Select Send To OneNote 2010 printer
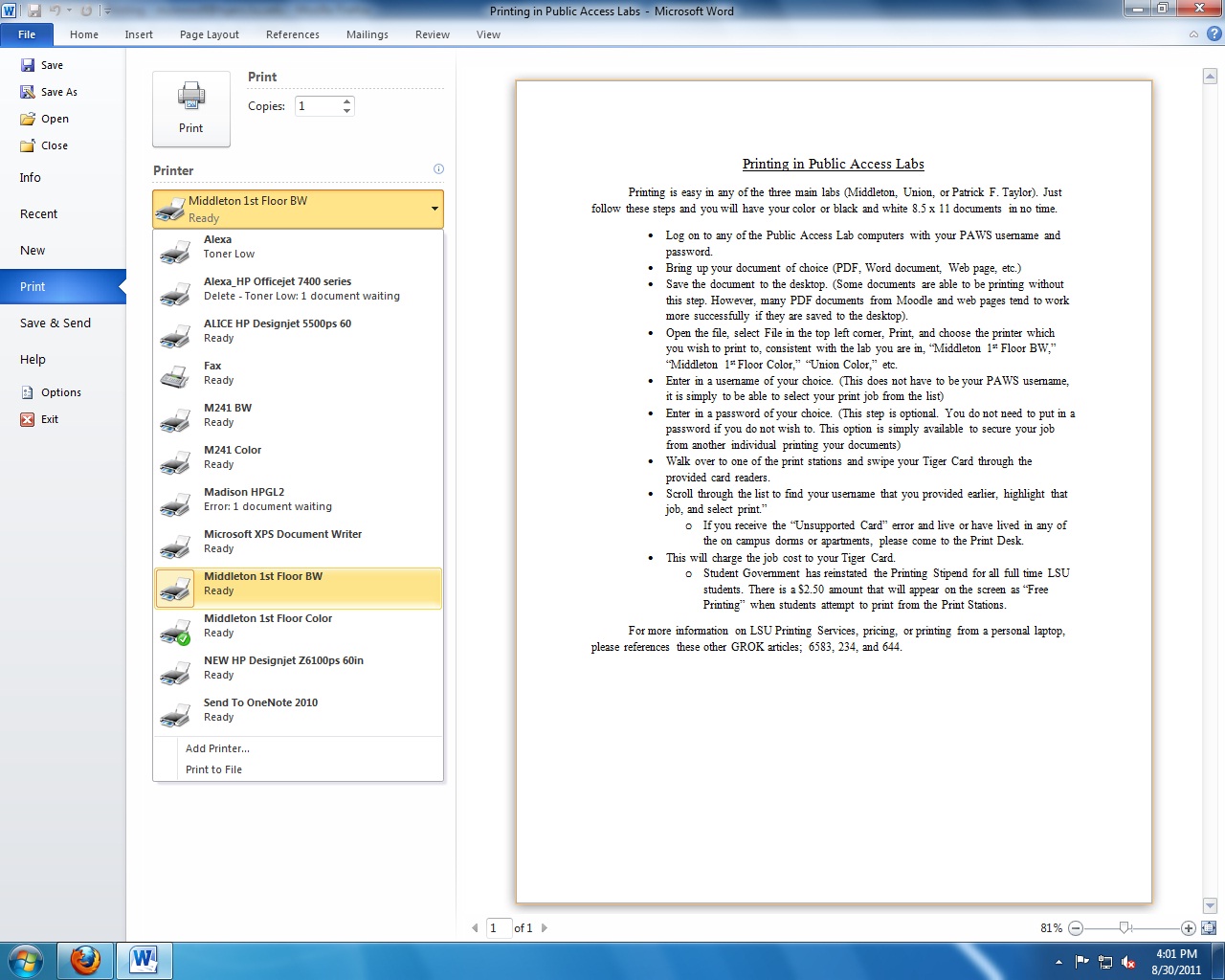 (x=298, y=710)
